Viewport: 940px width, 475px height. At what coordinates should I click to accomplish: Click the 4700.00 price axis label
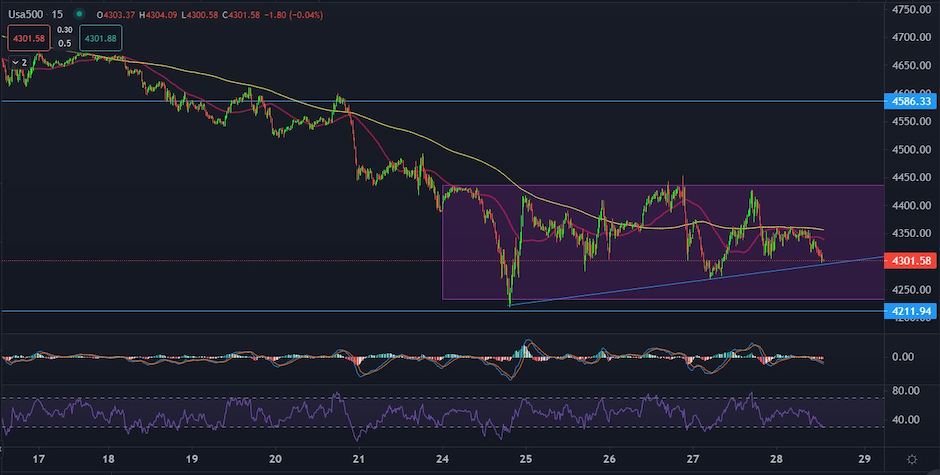pos(911,37)
